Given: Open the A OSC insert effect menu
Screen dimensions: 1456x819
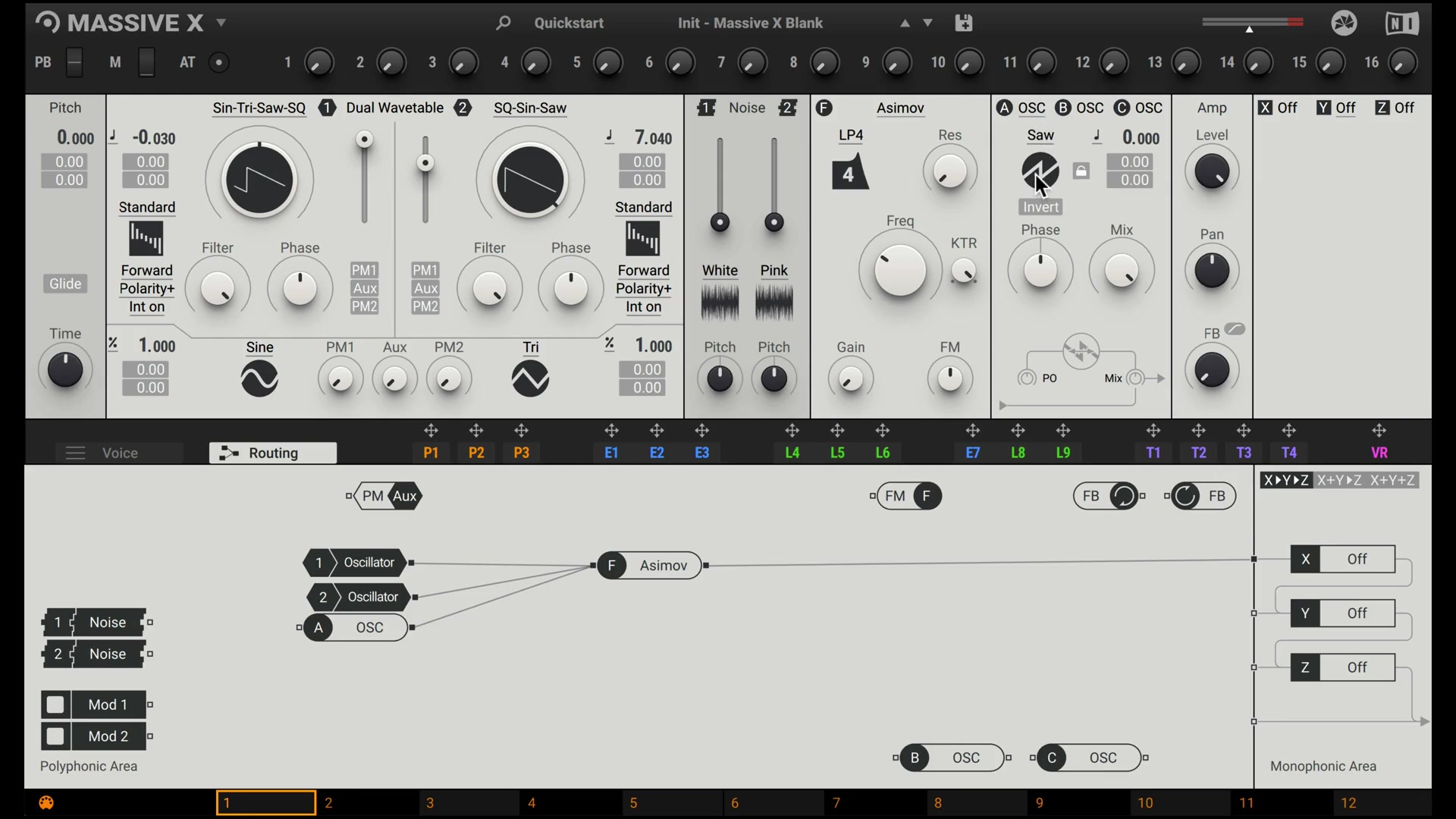Looking at the screenshot, I should tap(1031, 108).
